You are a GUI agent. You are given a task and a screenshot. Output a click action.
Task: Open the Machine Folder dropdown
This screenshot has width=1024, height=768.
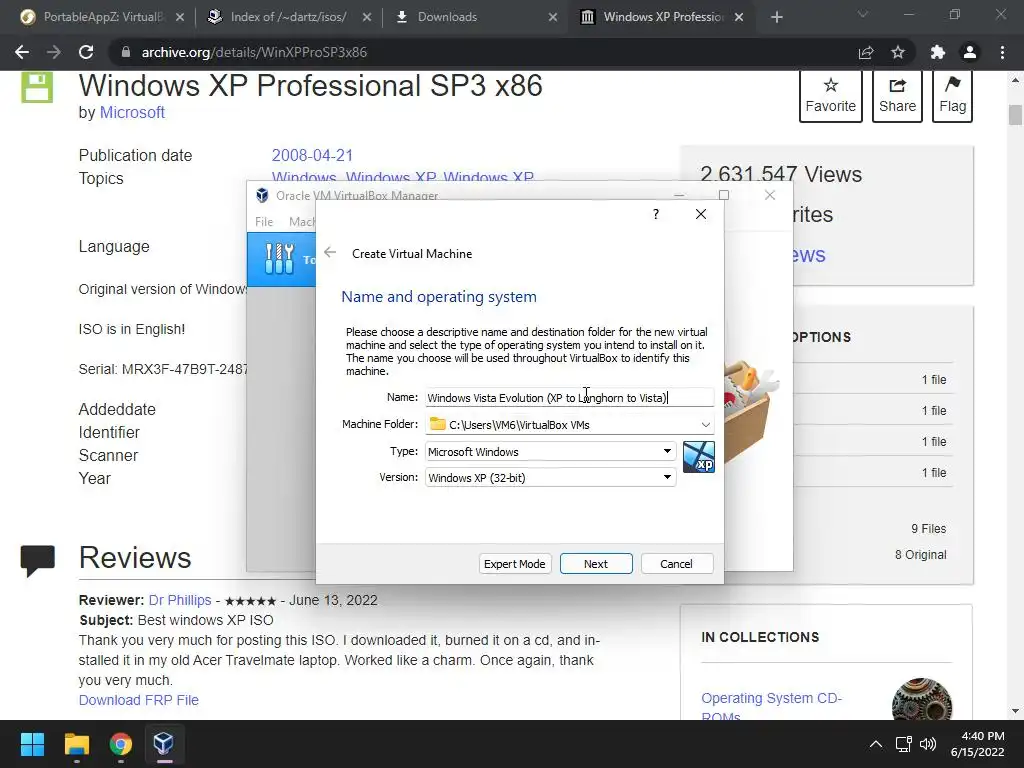pos(705,424)
